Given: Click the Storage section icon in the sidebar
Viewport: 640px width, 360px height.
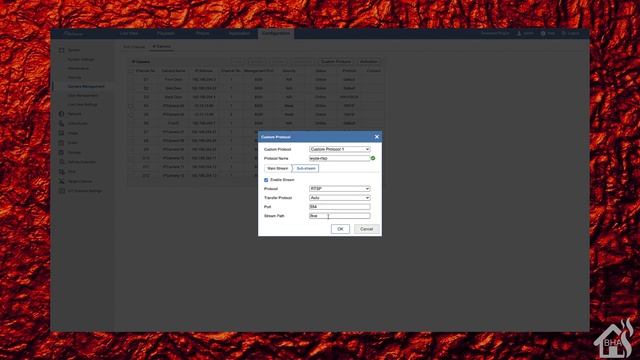Looking at the screenshot, I should pos(61,152).
